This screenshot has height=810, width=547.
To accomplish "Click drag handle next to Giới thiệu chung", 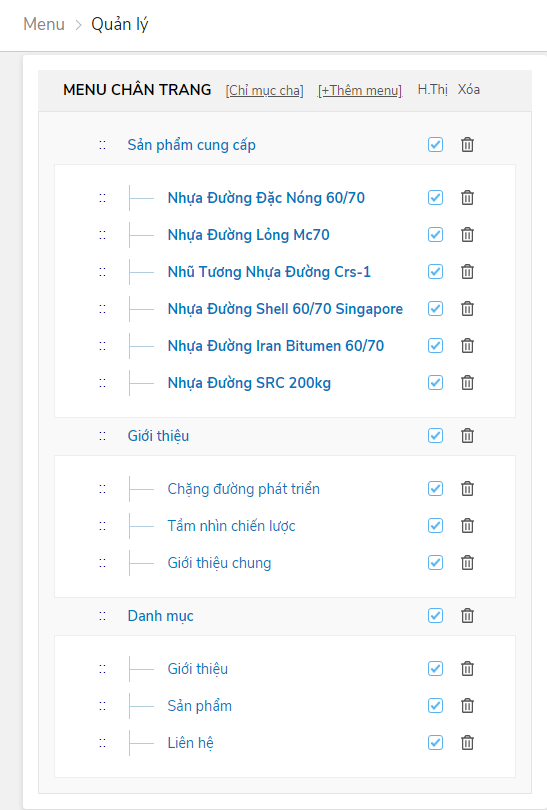I will tap(102, 563).
